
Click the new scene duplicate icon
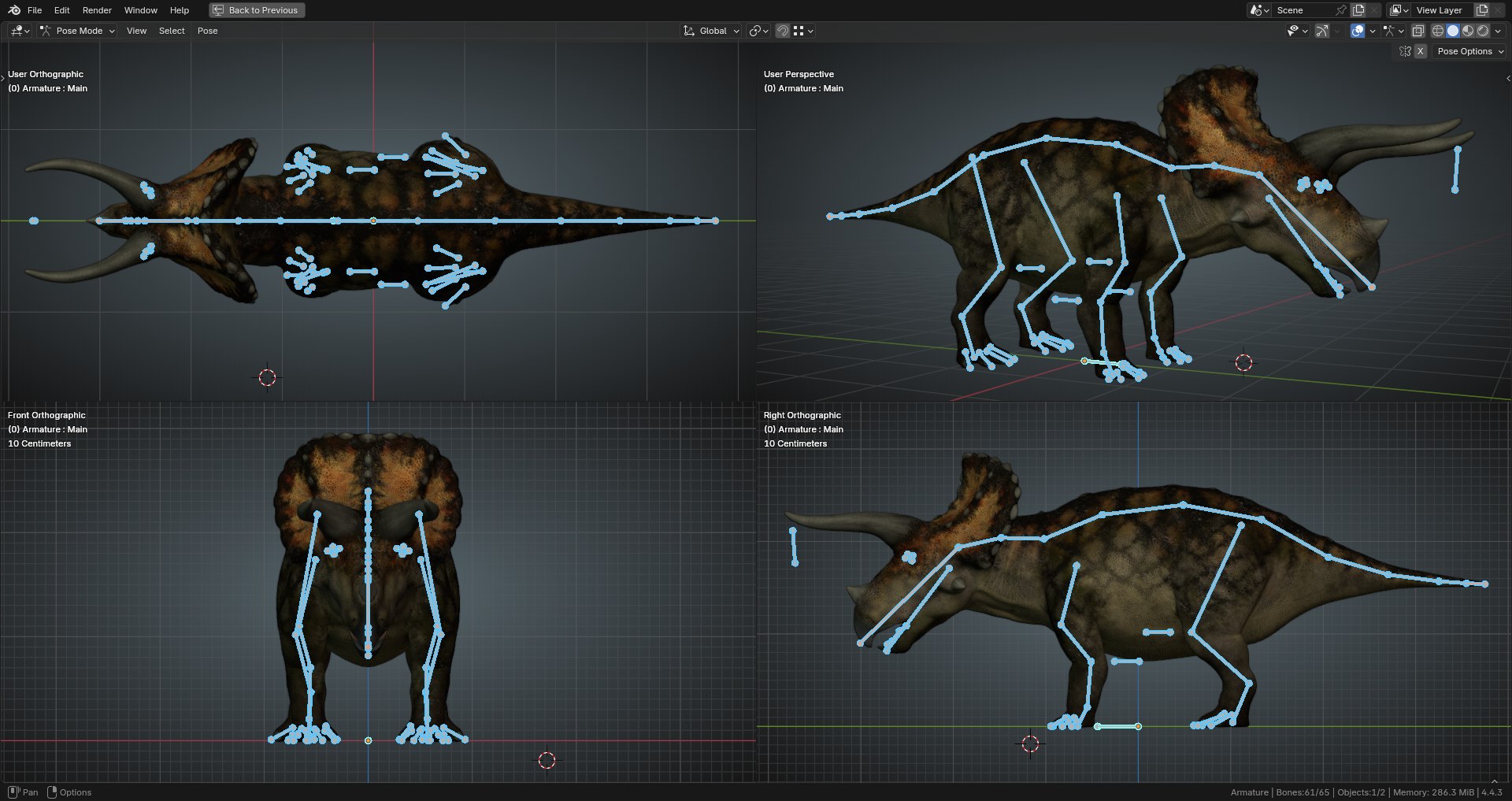(1358, 10)
